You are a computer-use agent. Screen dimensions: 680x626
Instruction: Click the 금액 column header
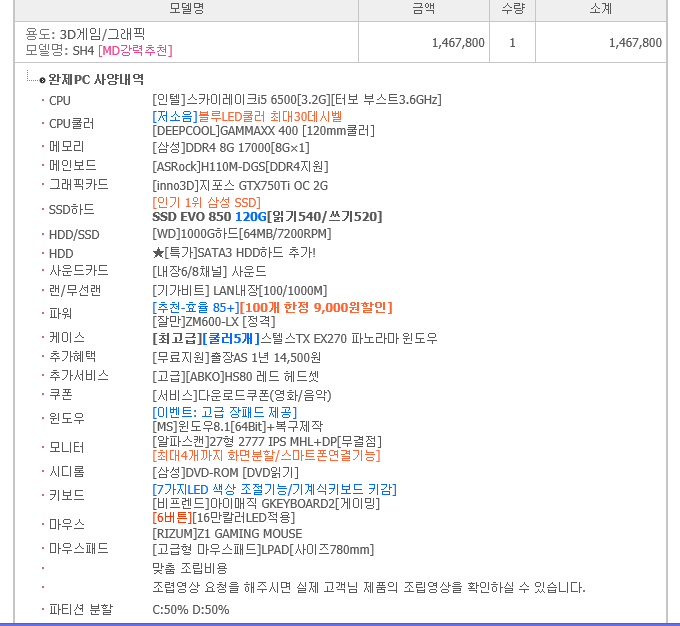pyautogui.click(x=423, y=9)
